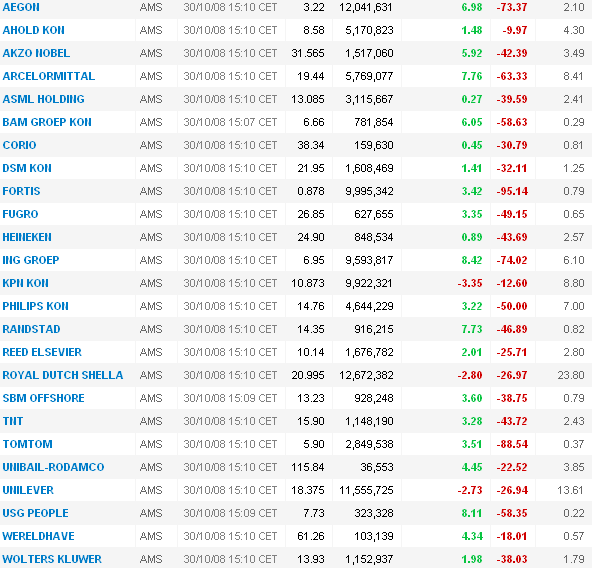Image resolution: width=592 pixels, height=568 pixels.
Task: Select TOMTOM price 5.90
Action: pos(314,445)
